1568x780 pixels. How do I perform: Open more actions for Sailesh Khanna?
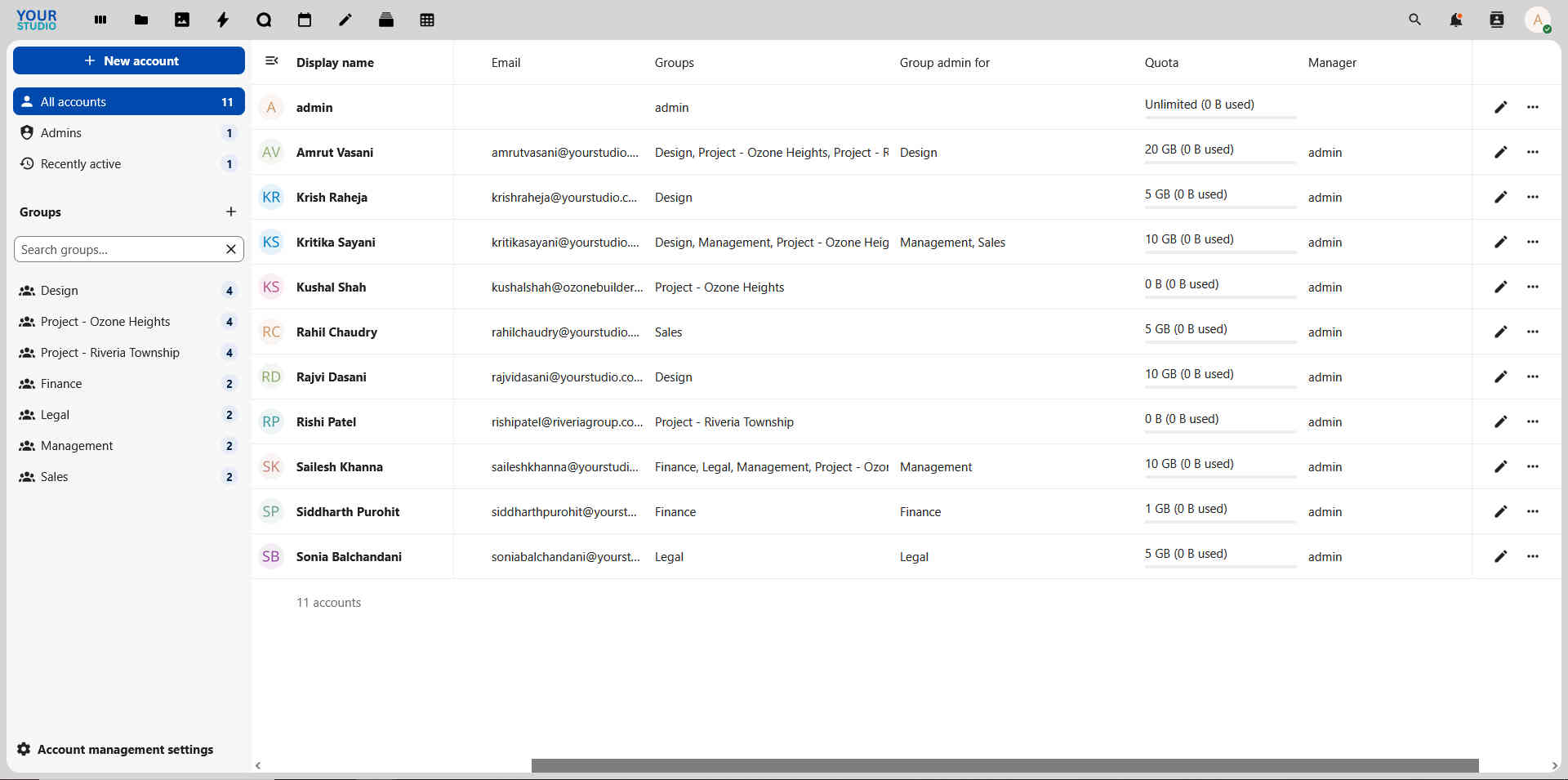(x=1533, y=466)
